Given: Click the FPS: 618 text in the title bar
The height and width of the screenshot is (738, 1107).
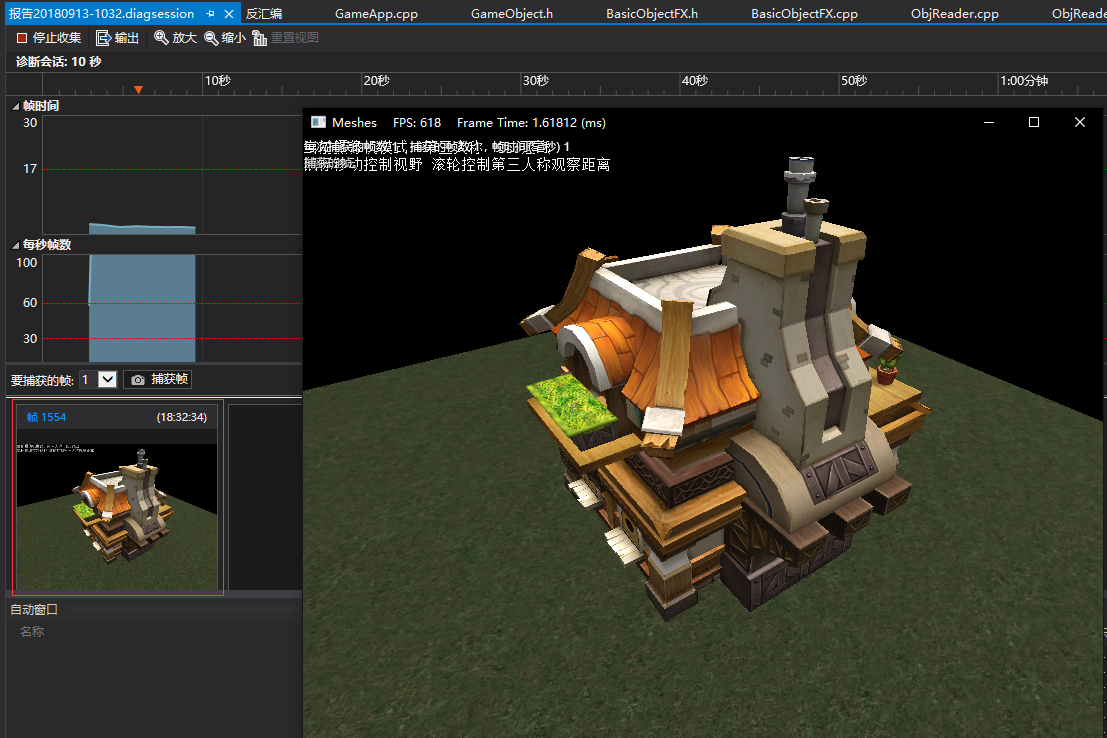Looking at the screenshot, I should [x=417, y=123].
